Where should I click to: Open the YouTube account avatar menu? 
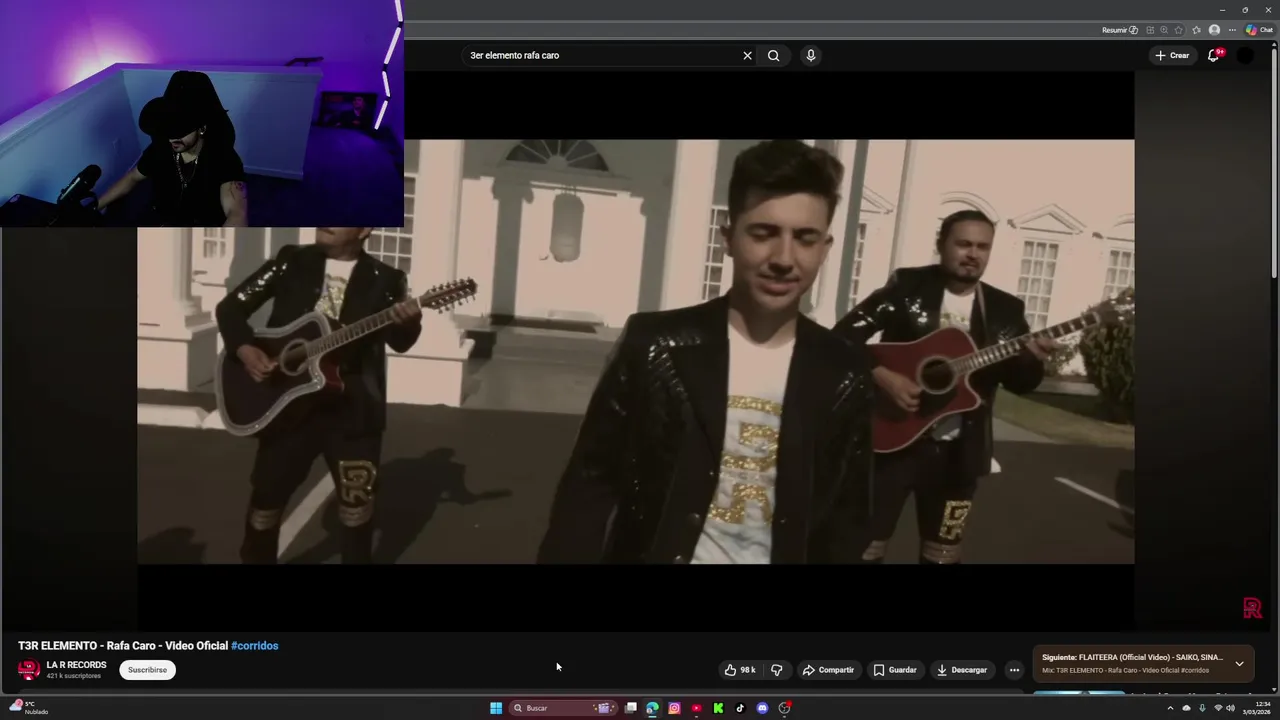point(1245,56)
